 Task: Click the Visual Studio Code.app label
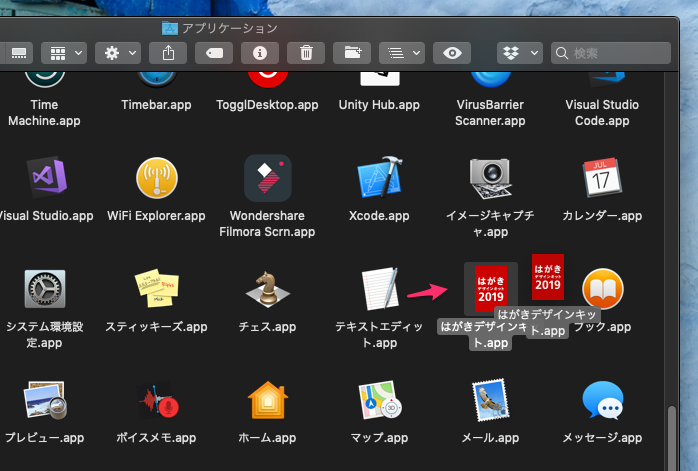point(602,113)
